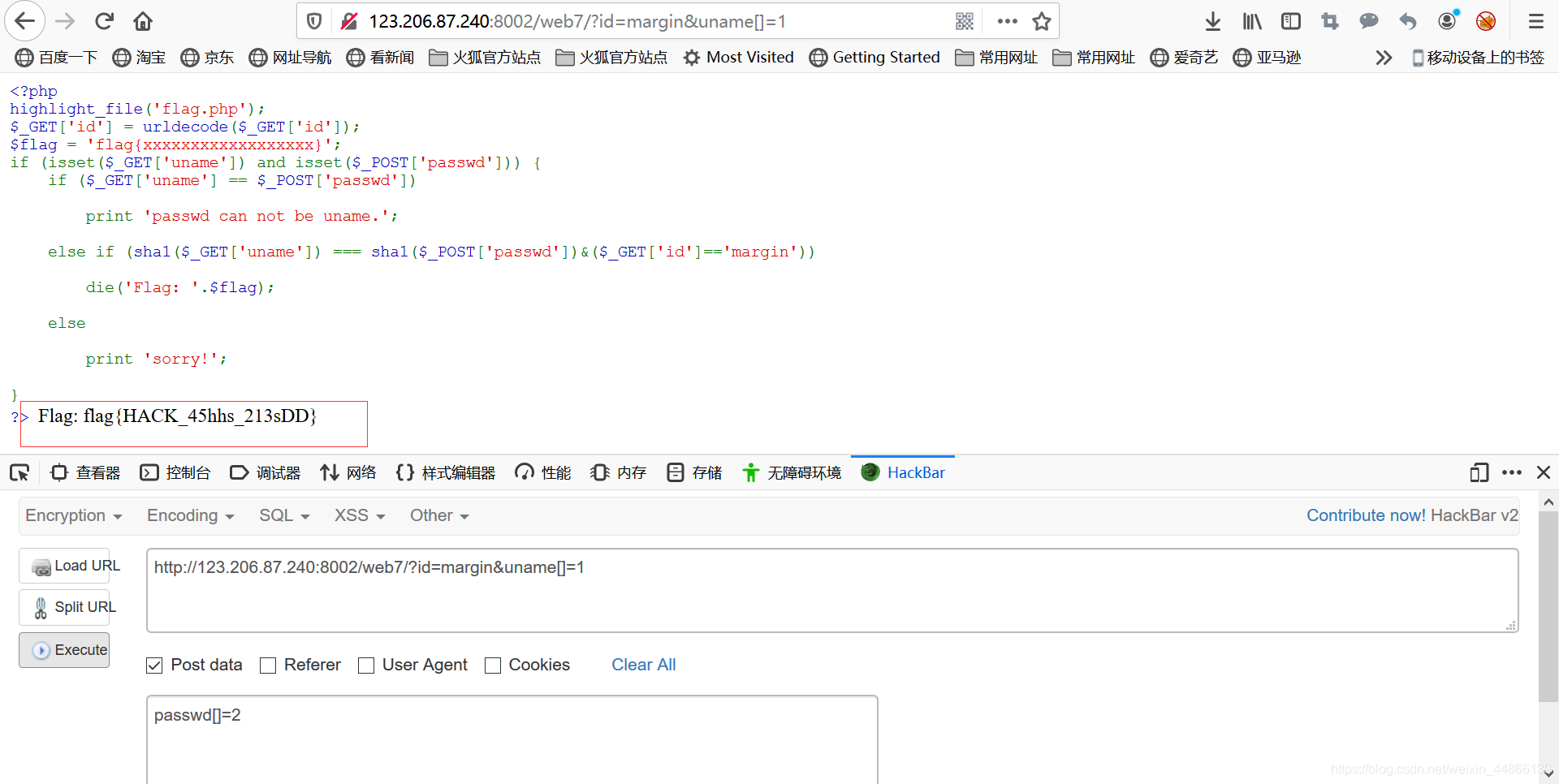Viewport: 1559px width, 784px height.
Task: Uncheck the Post data checkbox
Action: tap(154, 666)
